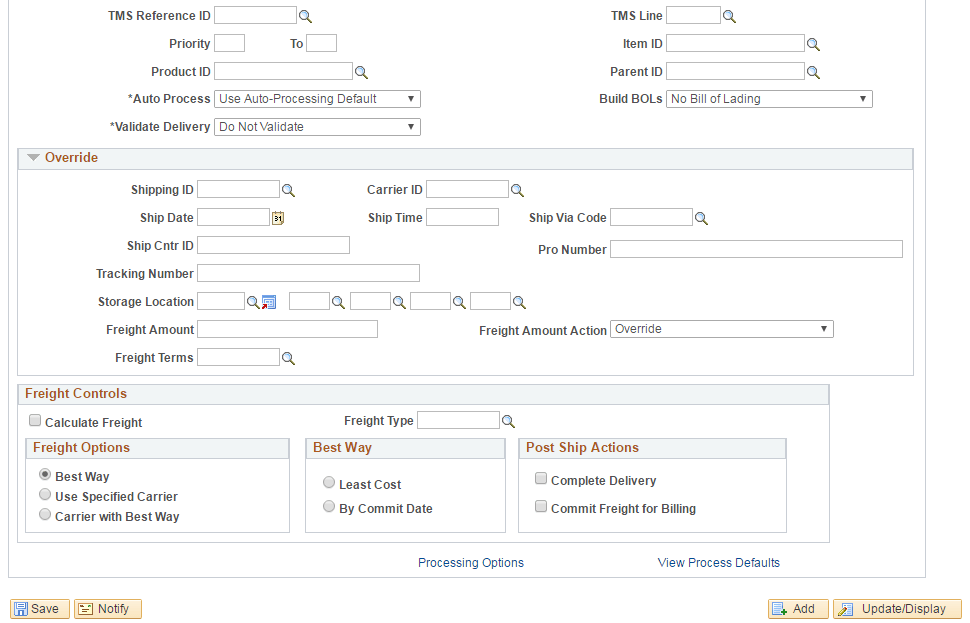Open the Product ID lookup
This screenshot has height=623, width=970.
tap(361, 71)
